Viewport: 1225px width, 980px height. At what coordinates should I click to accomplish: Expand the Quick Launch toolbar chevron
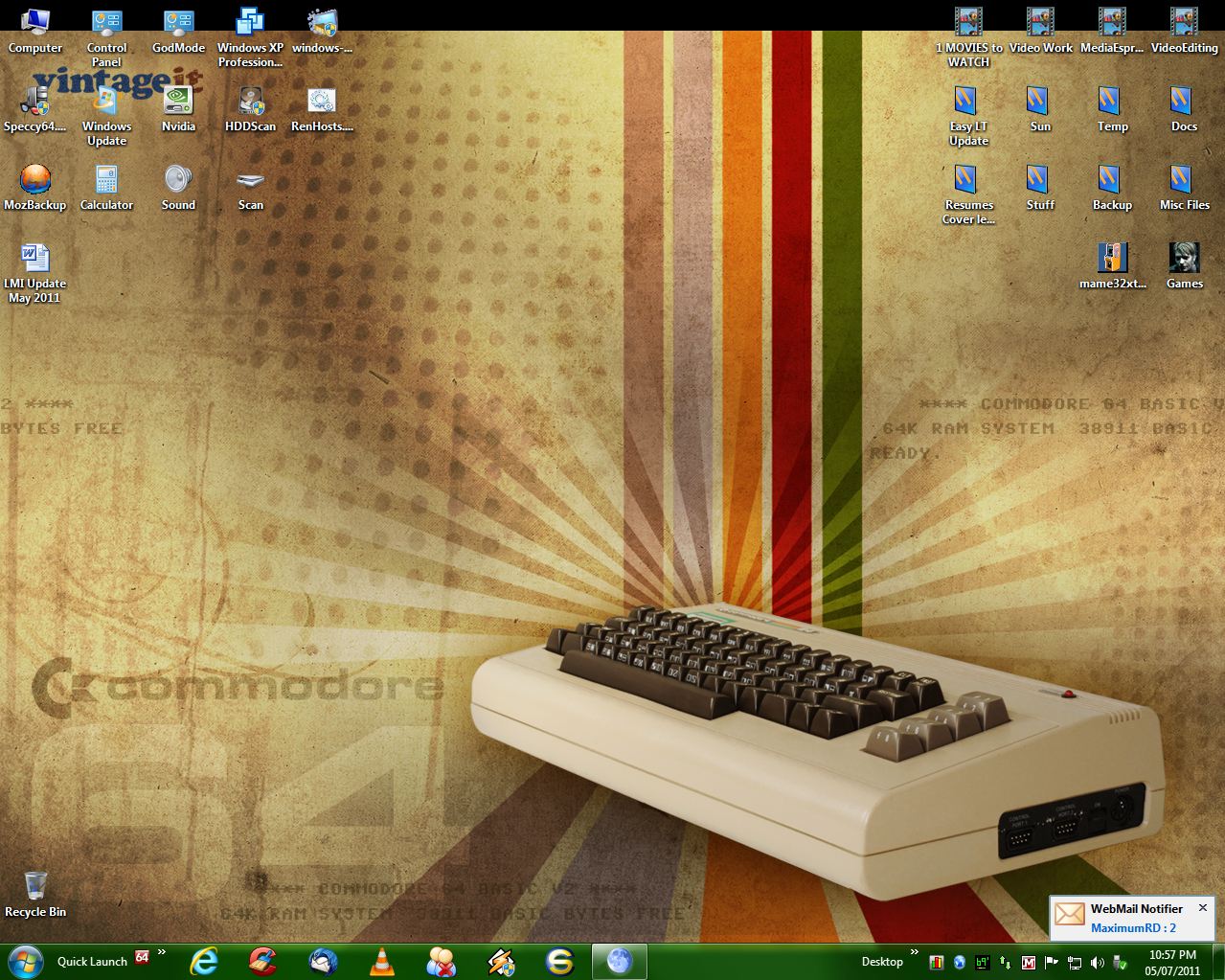pos(162,953)
